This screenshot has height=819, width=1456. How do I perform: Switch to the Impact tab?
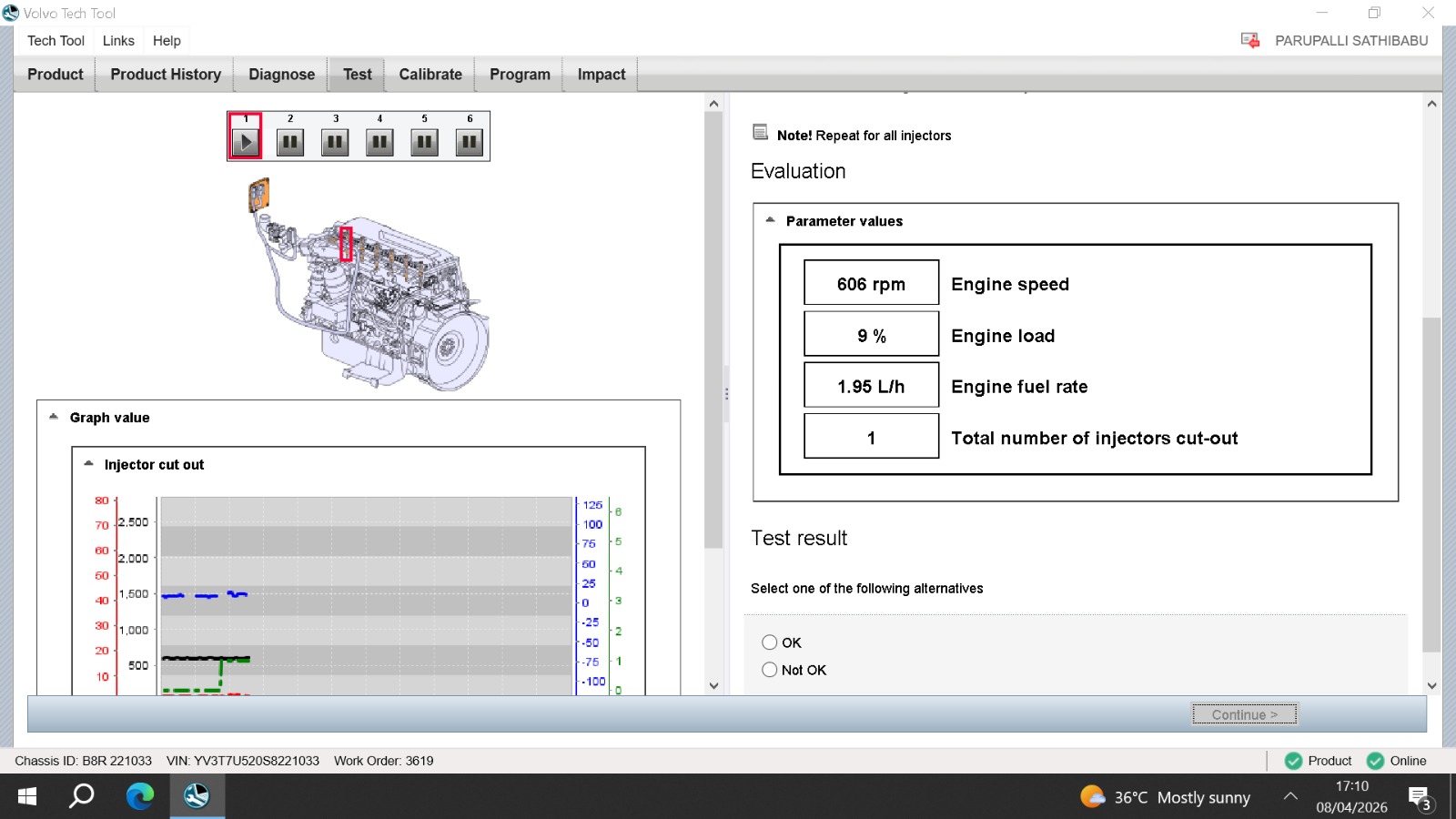click(x=602, y=74)
